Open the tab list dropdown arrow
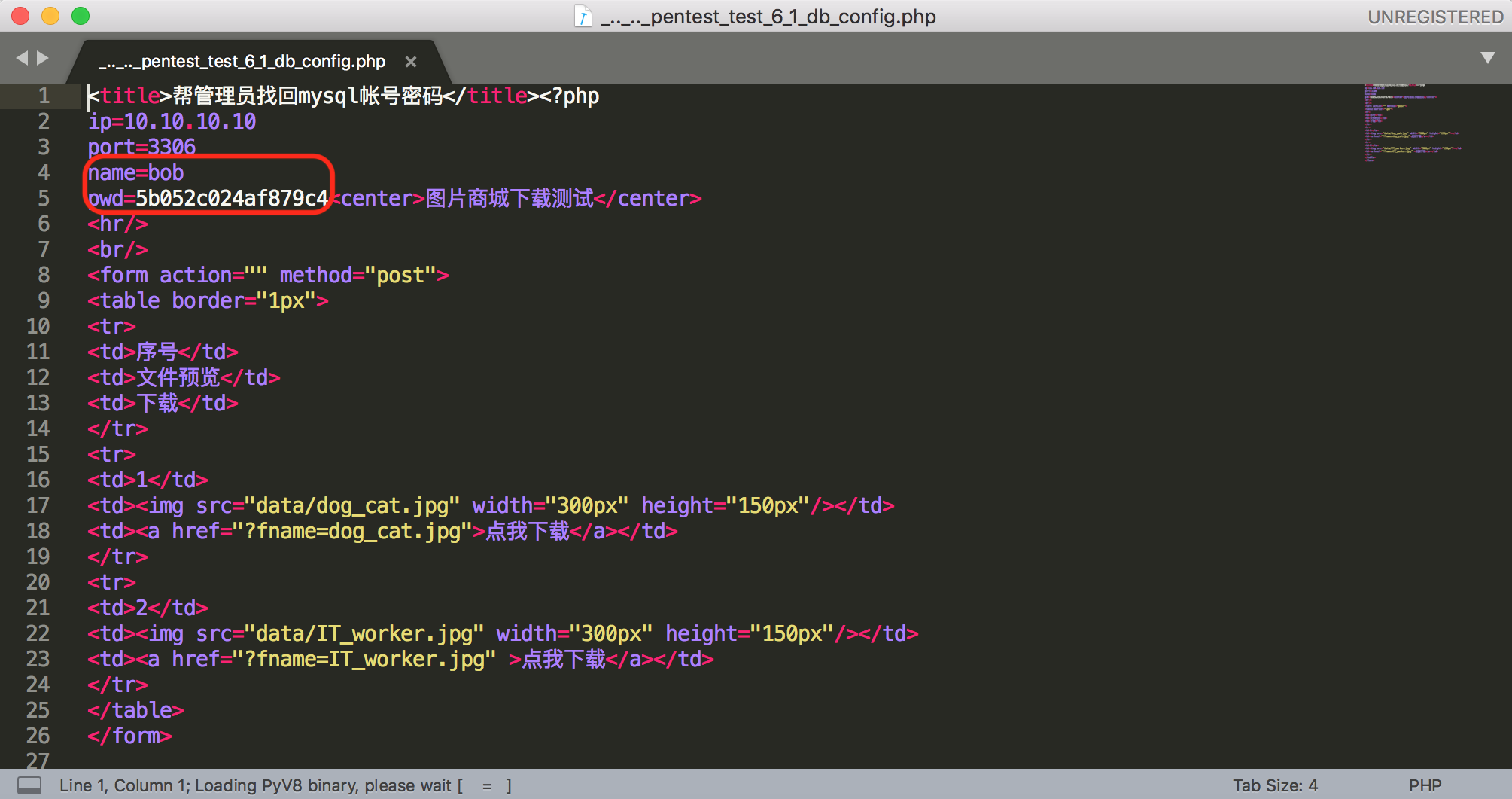The width and height of the screenshot is (1512, 799). pos(1487,58)
